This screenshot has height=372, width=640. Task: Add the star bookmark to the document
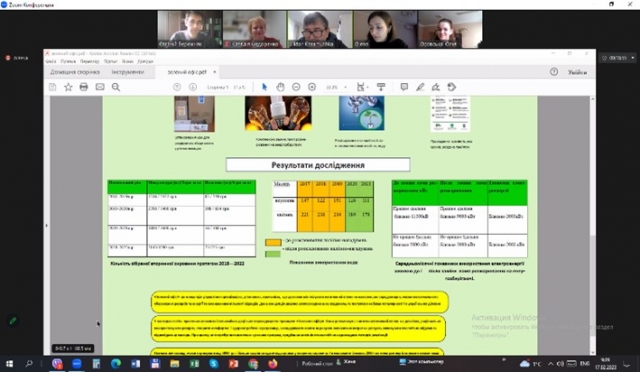tap(68, 87)
